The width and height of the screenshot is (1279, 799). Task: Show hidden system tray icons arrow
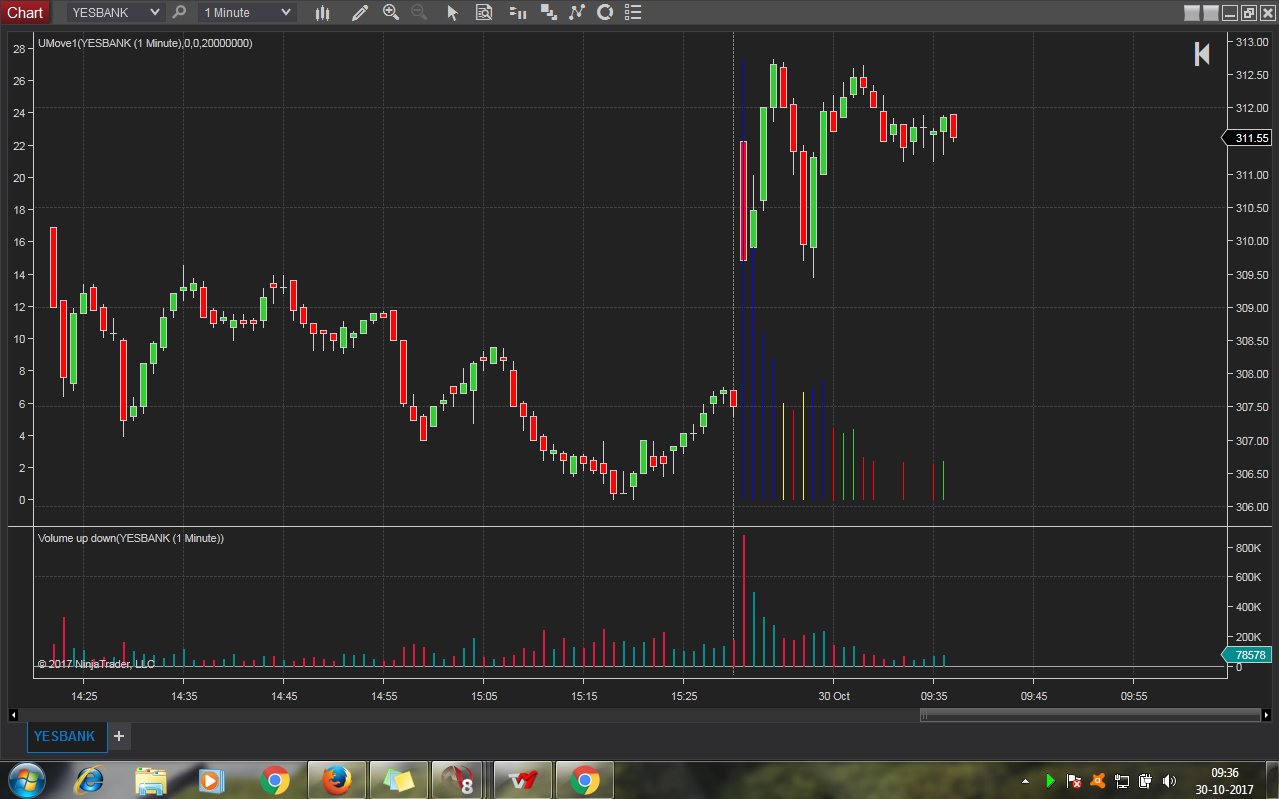[x=1024, y=780]
